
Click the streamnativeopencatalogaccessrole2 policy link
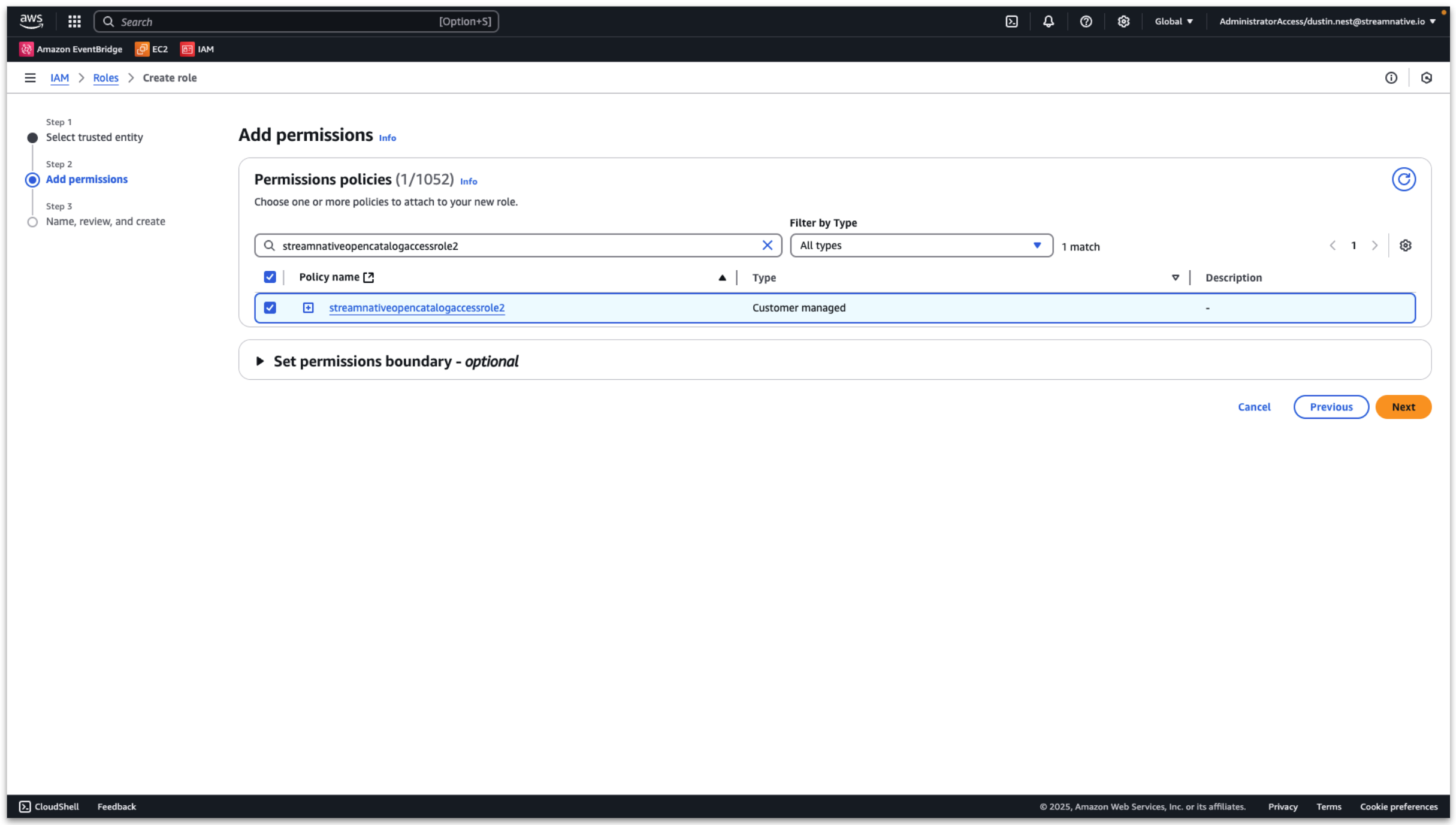tap(417, 307)
